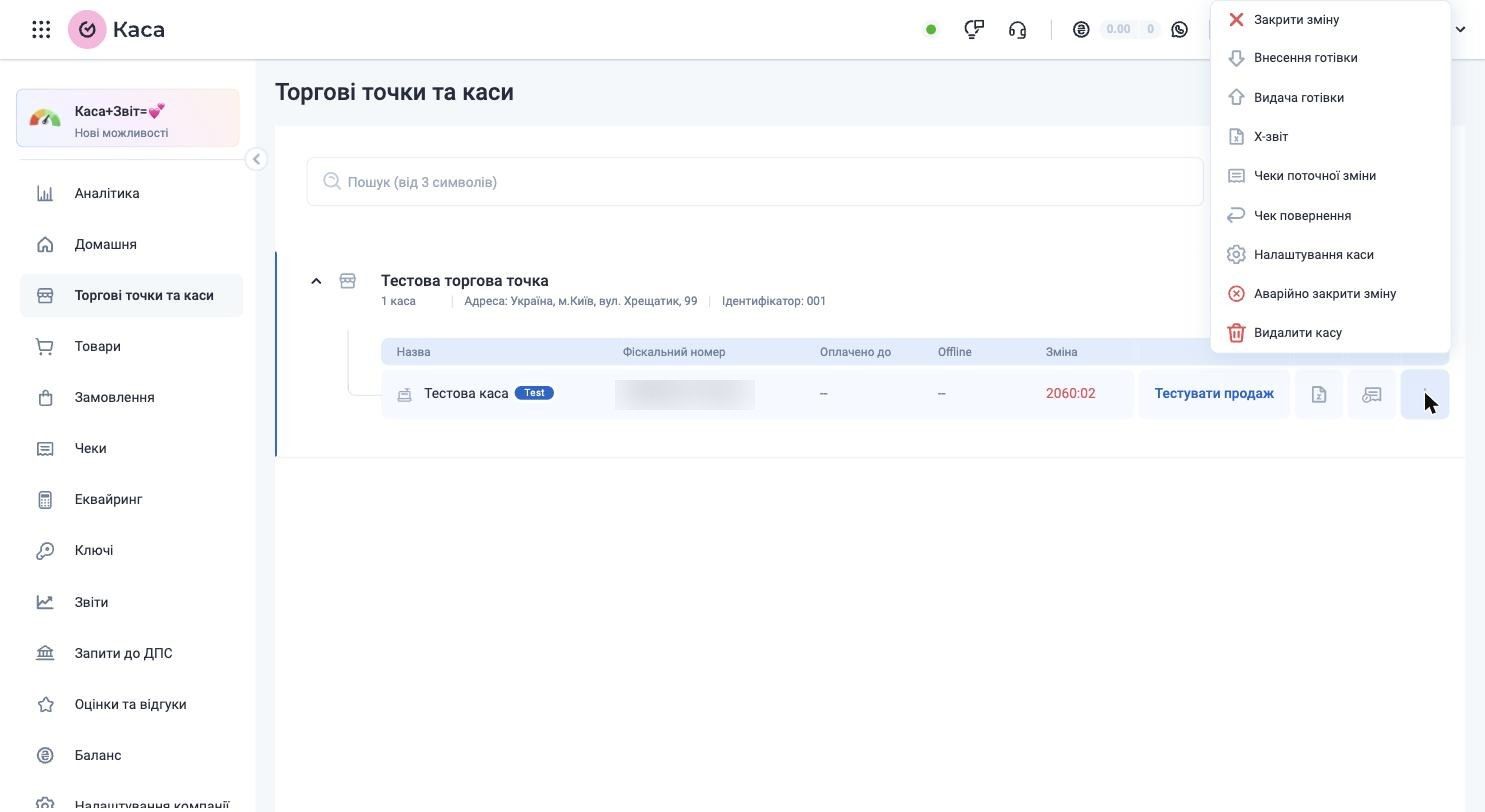
Task: Click the shift value 2060:02
Action: [x=1071, y=393]
